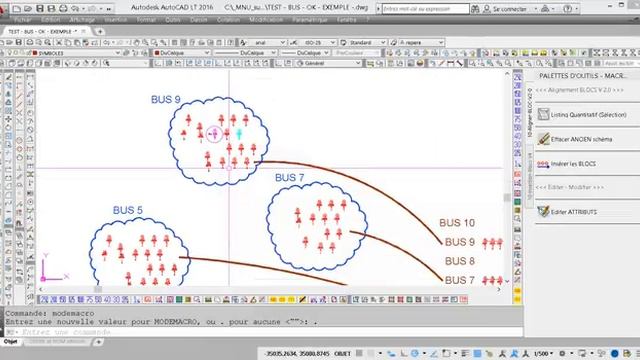Click the binoculars search icon in title bar
The height and width of the screenshot is (360, 640).
[475, 9]
